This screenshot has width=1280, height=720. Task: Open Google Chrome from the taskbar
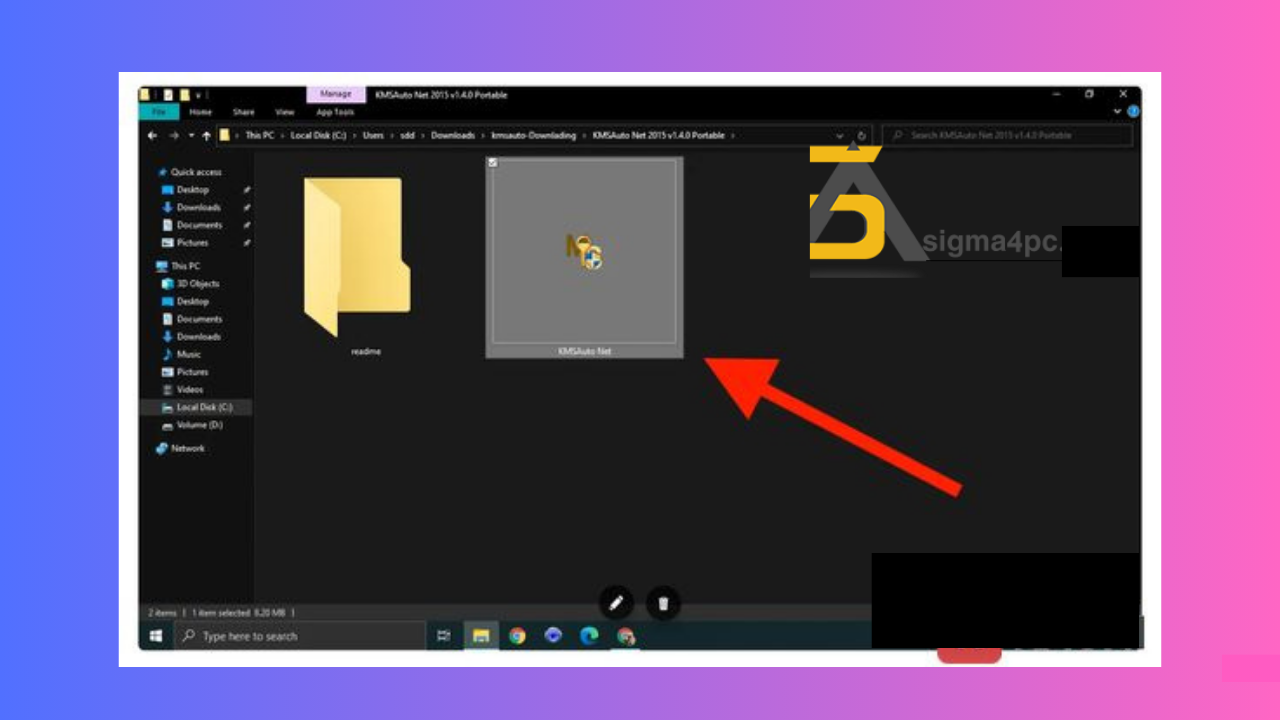[517, 636]
